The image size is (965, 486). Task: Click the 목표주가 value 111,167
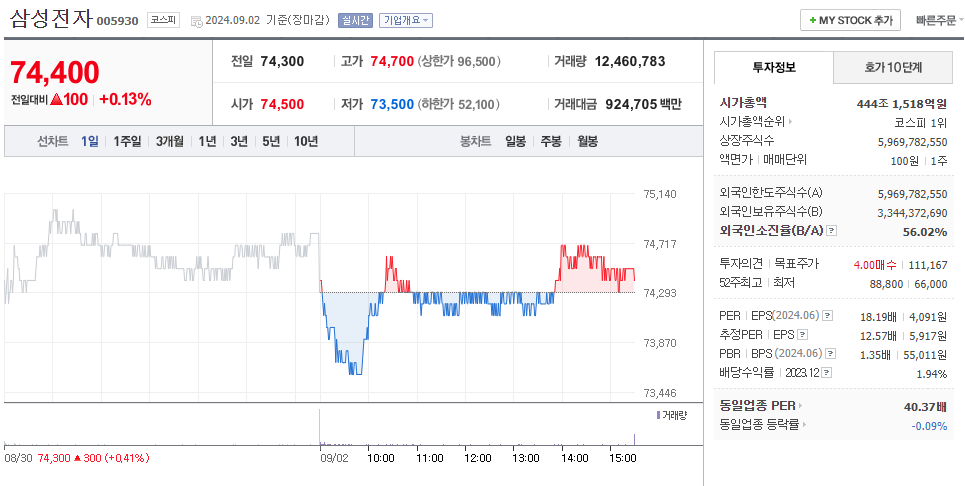coord(927,265)
